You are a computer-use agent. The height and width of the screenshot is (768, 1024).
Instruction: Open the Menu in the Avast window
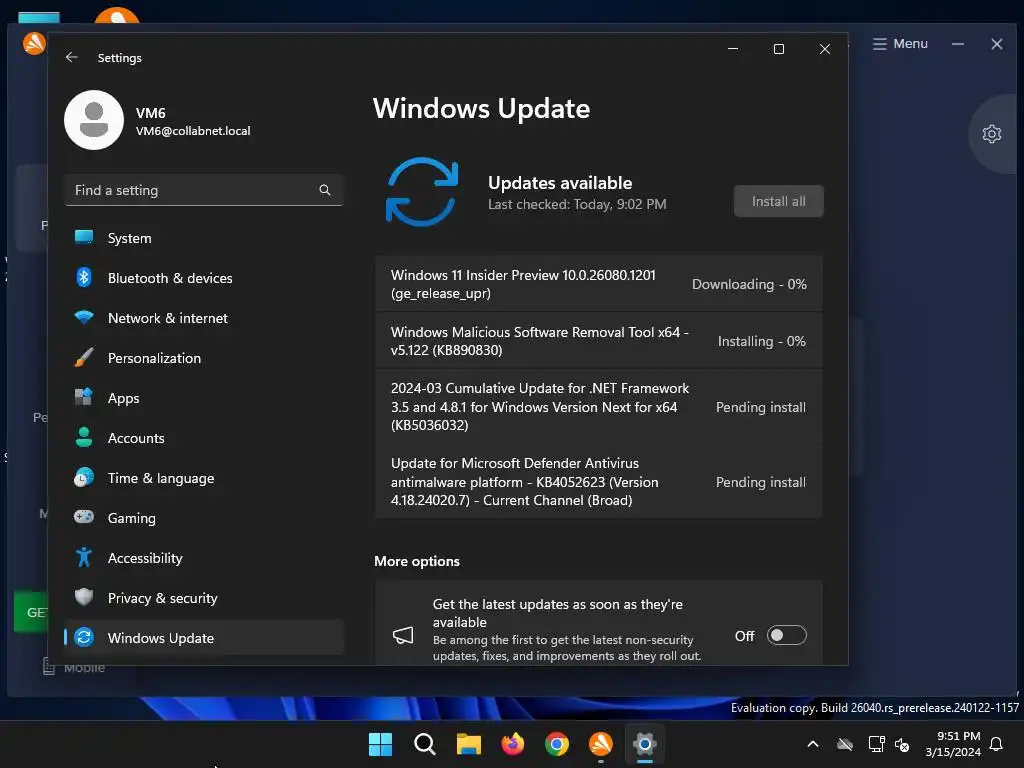tap(900, 44)
